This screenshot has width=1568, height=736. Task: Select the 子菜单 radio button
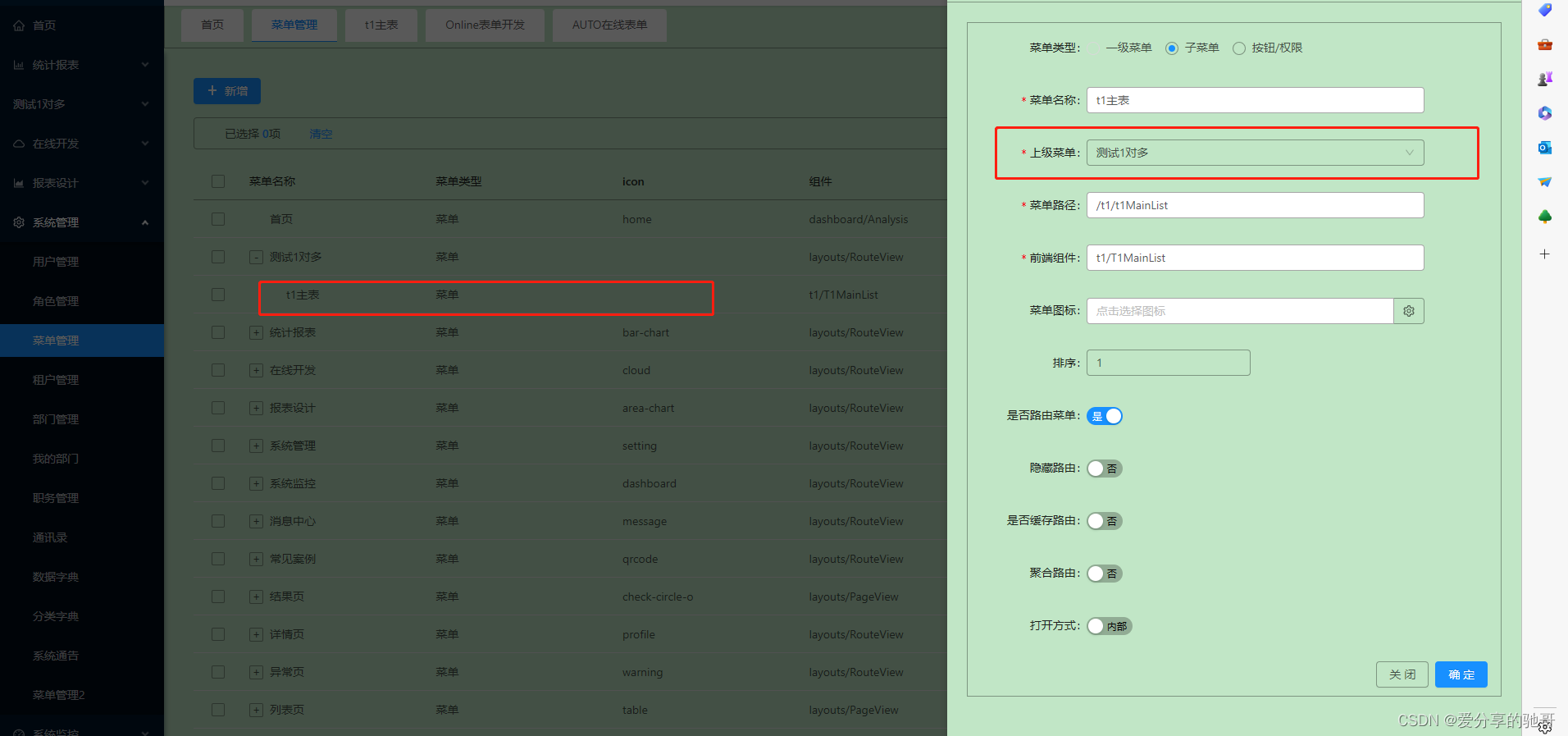pos(1172,48)
